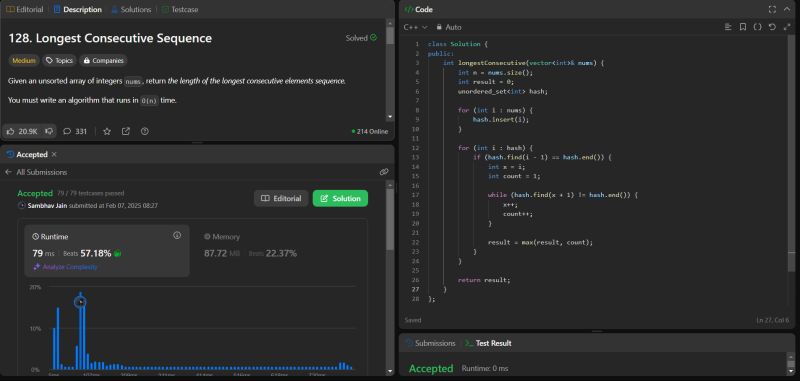Click the format code icon
Screen dimensions: 800x381
[728, 27]
